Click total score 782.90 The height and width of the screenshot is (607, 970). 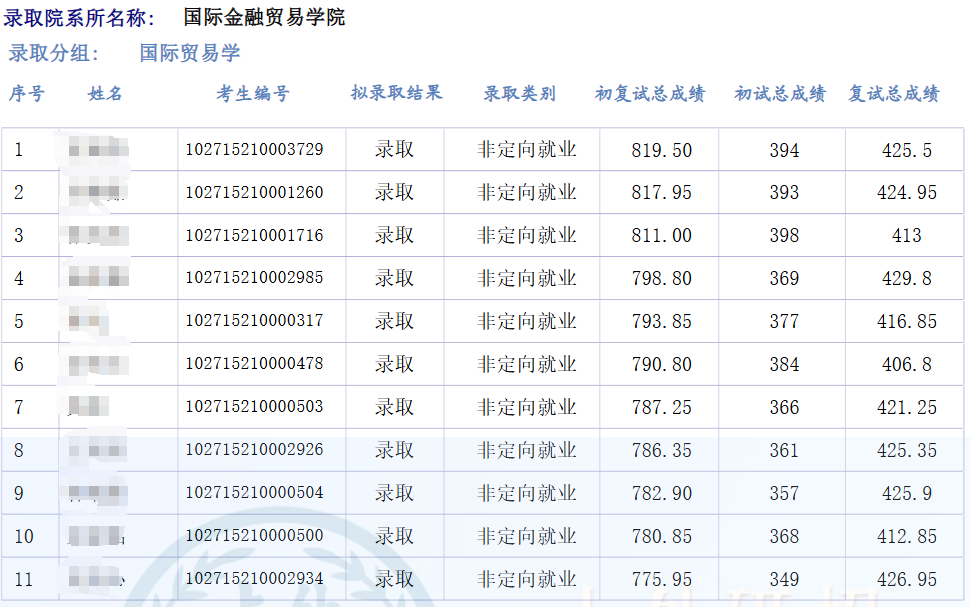pyautogui.click(x=661, y=494)
